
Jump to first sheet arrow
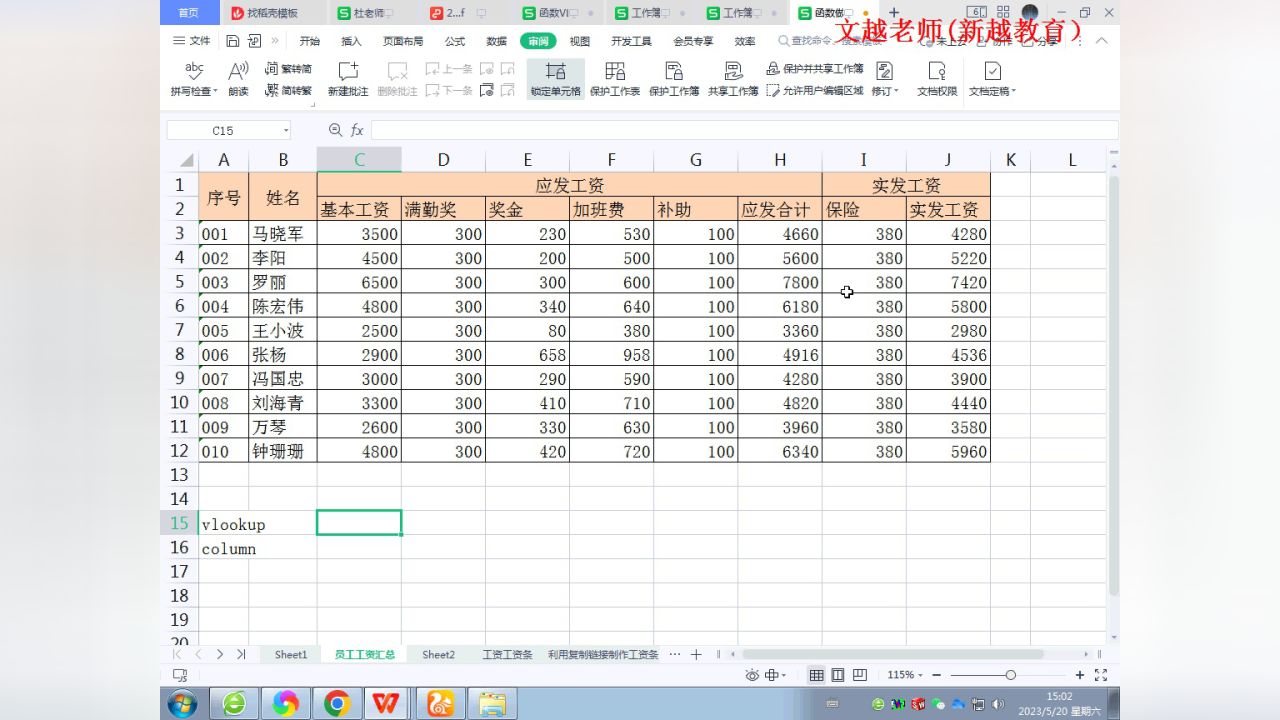[178, 655]
